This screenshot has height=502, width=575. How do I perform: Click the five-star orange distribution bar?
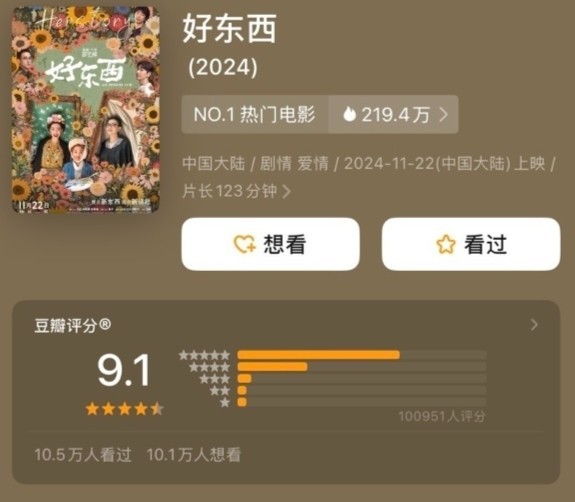[319, 355]
